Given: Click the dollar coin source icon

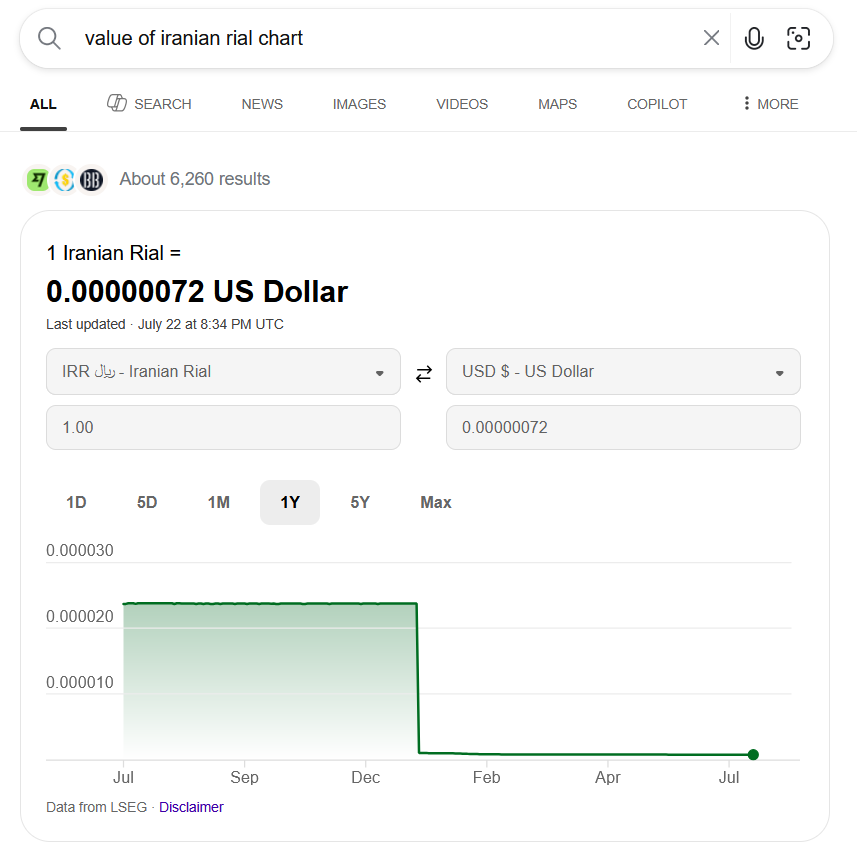Looking at the screenshot, I should click(64, 179).
